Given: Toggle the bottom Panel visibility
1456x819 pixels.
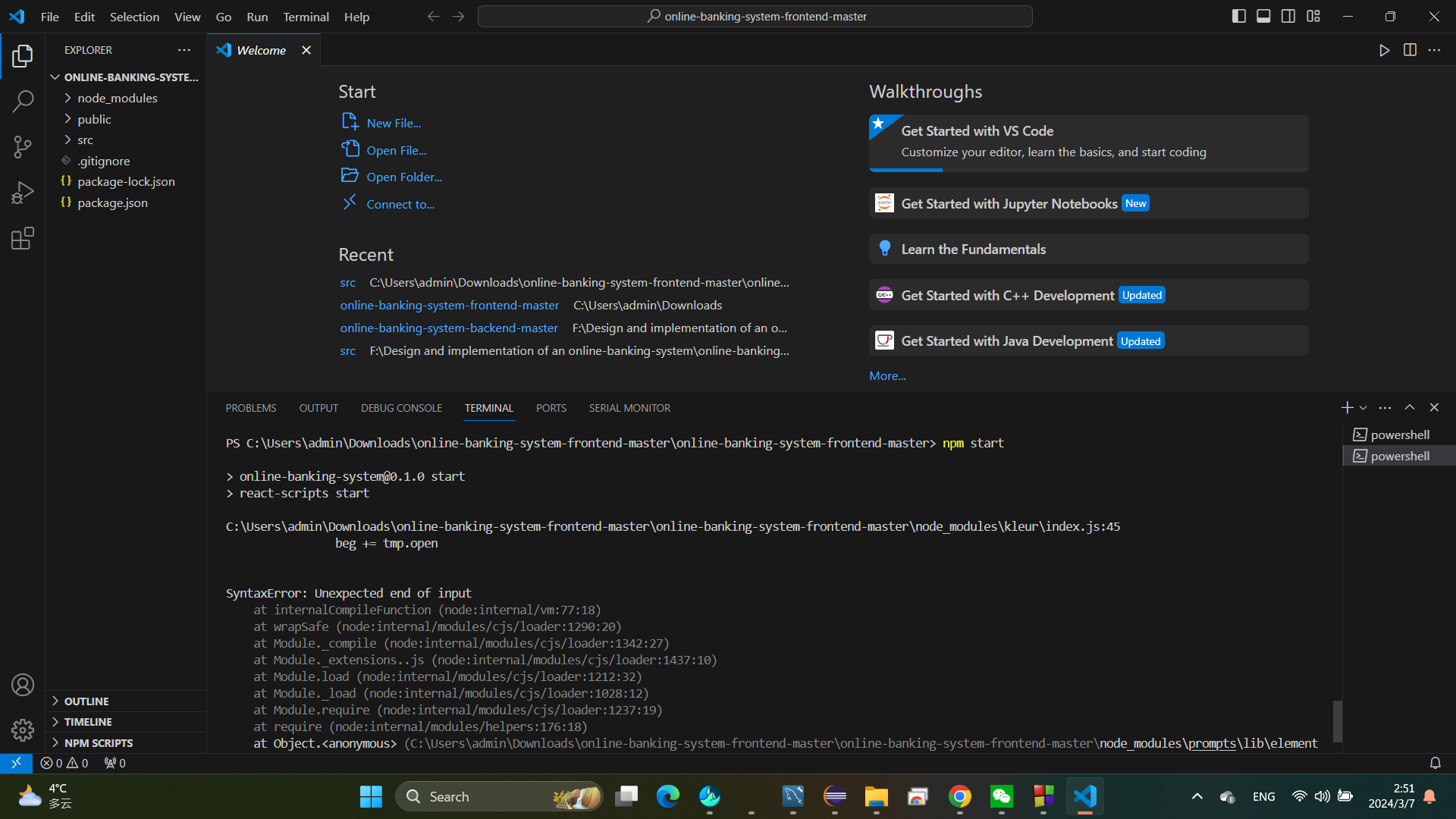Looking at the screenshot, I should click(1263, 16).
